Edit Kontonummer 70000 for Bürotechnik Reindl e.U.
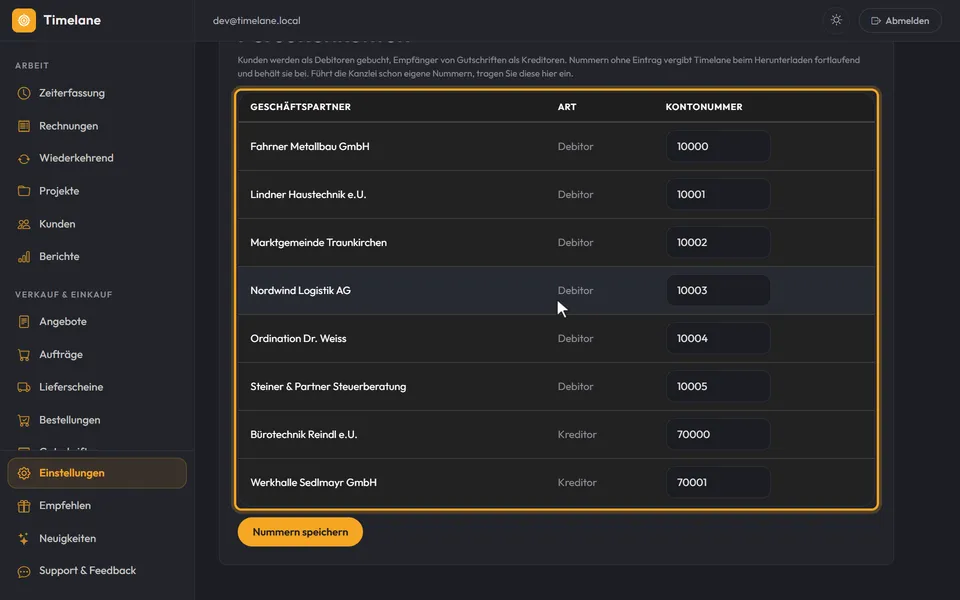The width and height of the screenshot is (960, 600). click(x=718, y=435)
